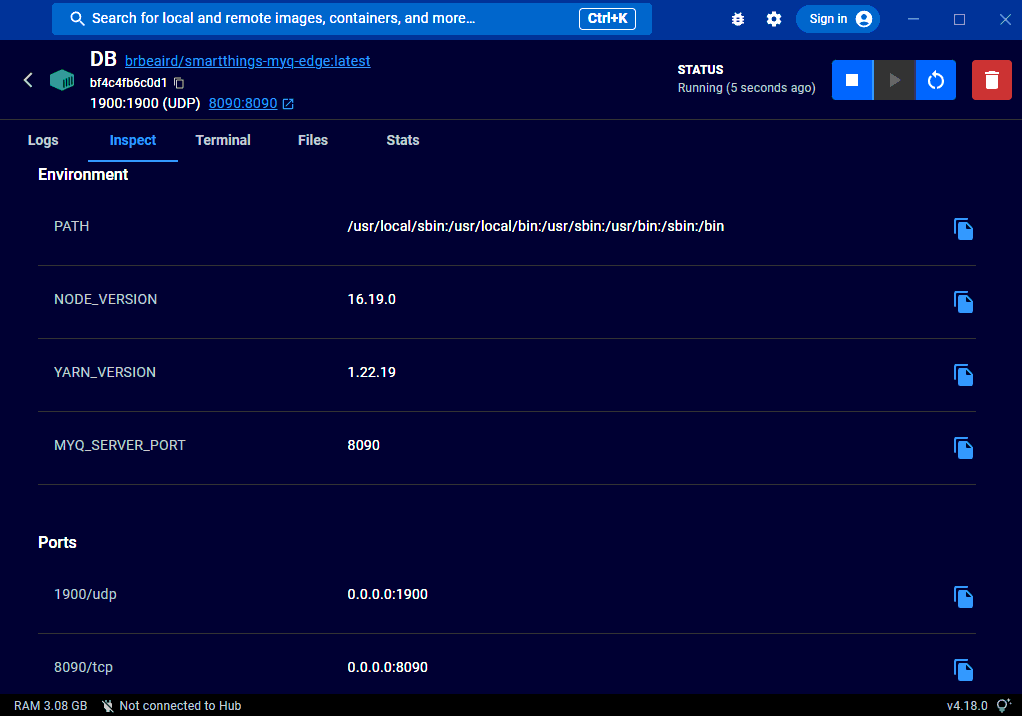Click the RAM 3.08 GB status

tap(50, 706)
